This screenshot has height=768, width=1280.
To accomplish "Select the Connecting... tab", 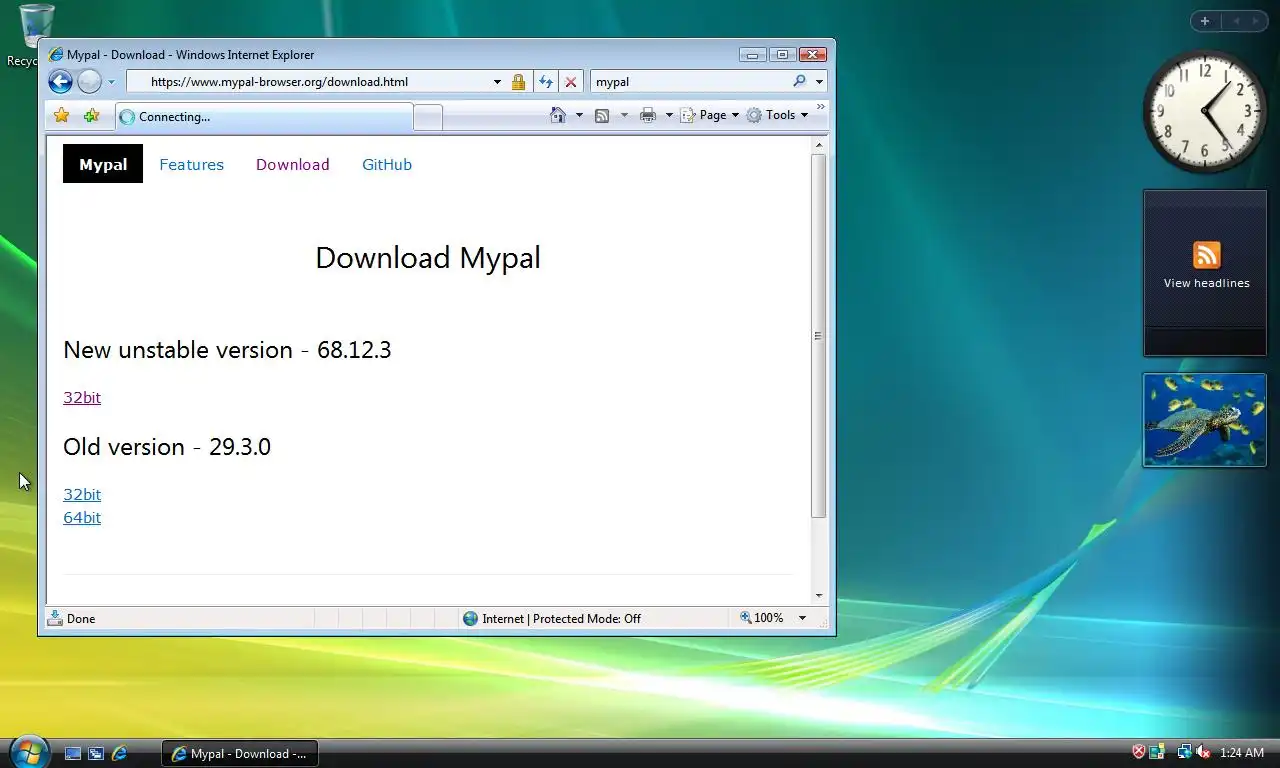I will 264,117.
